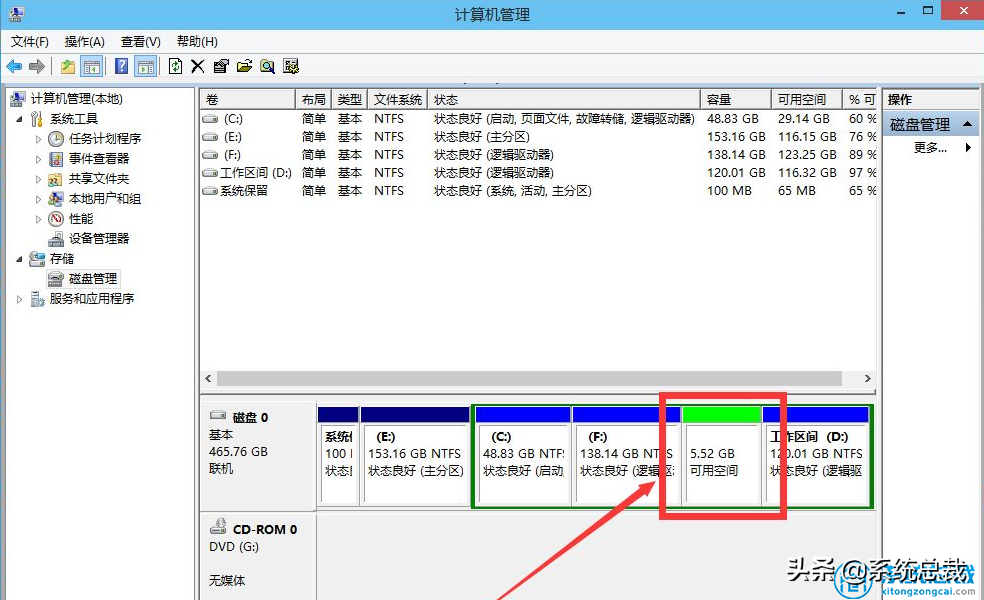Image resolution: width=984 pixels, height=600 pixels.
Task: Click the 本地用户和组 icon
Action: click(56, 199)
